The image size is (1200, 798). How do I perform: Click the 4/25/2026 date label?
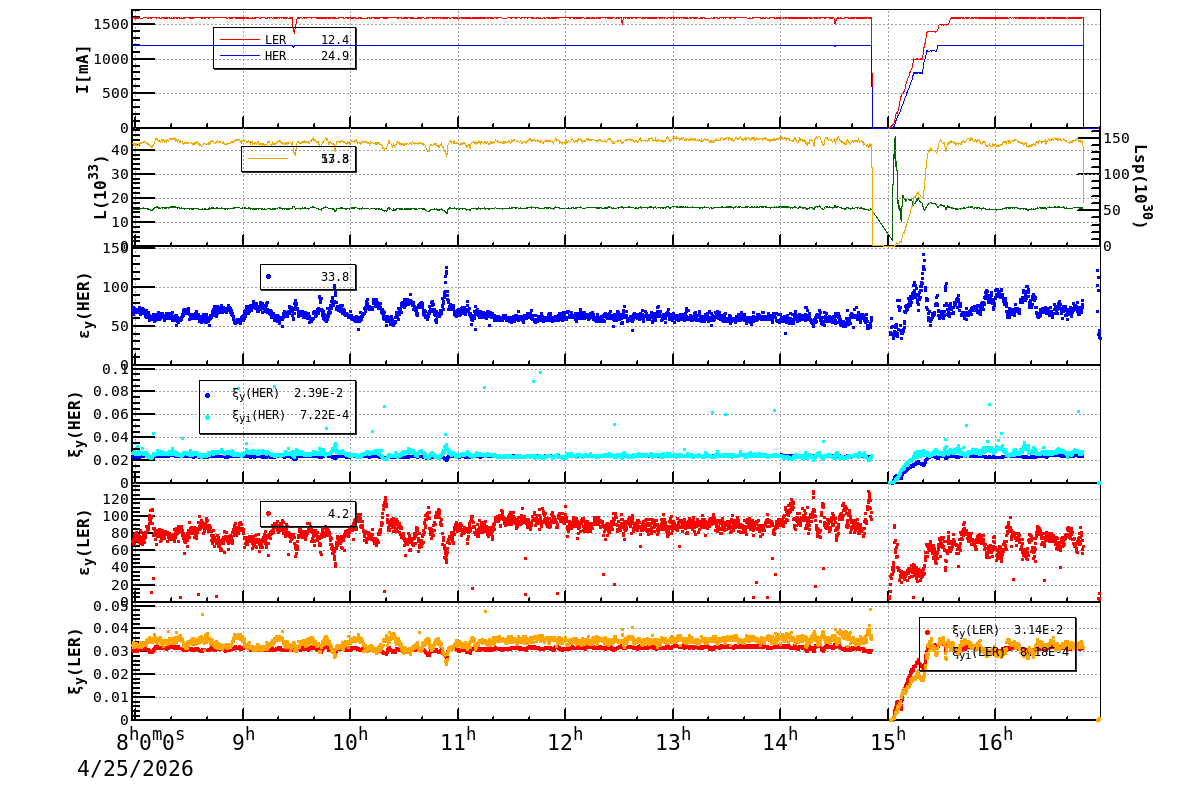point(135,769)
